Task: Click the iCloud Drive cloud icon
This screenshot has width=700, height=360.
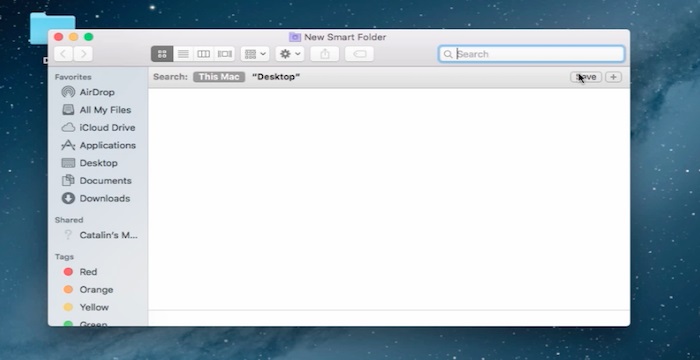Action: coord(68,128)
